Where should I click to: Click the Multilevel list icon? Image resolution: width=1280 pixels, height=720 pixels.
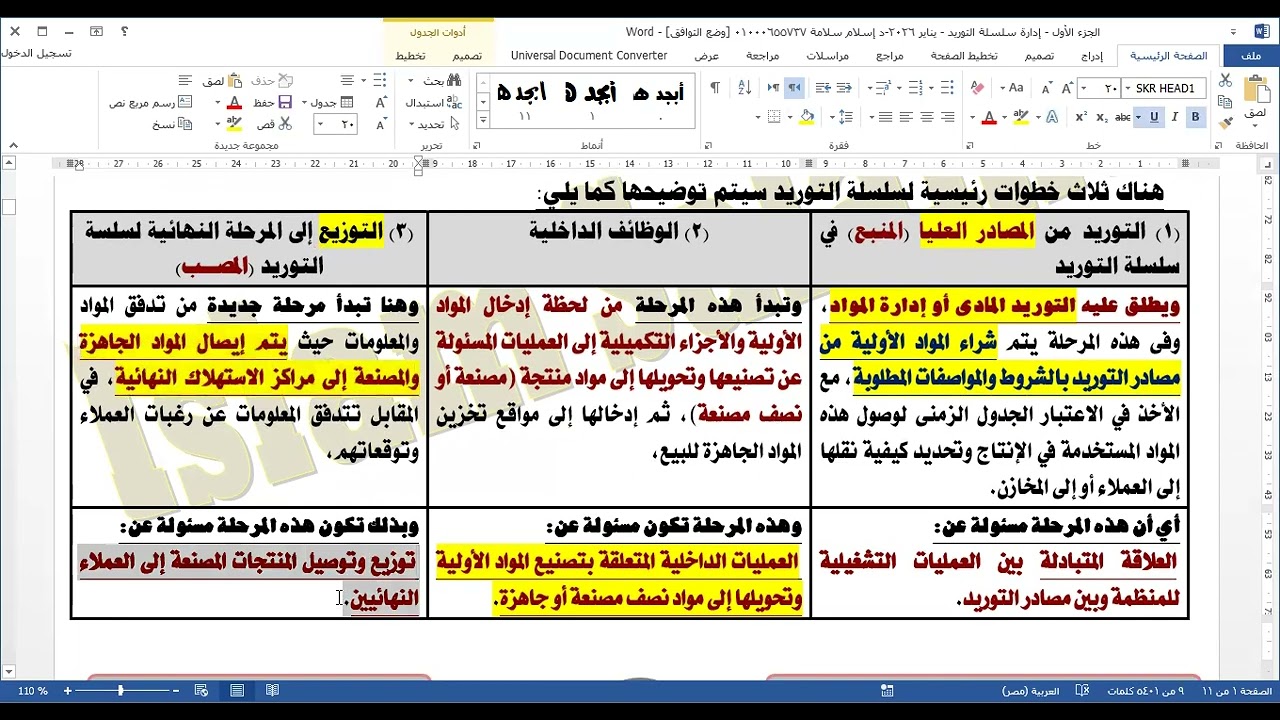[x=882, y=88]
